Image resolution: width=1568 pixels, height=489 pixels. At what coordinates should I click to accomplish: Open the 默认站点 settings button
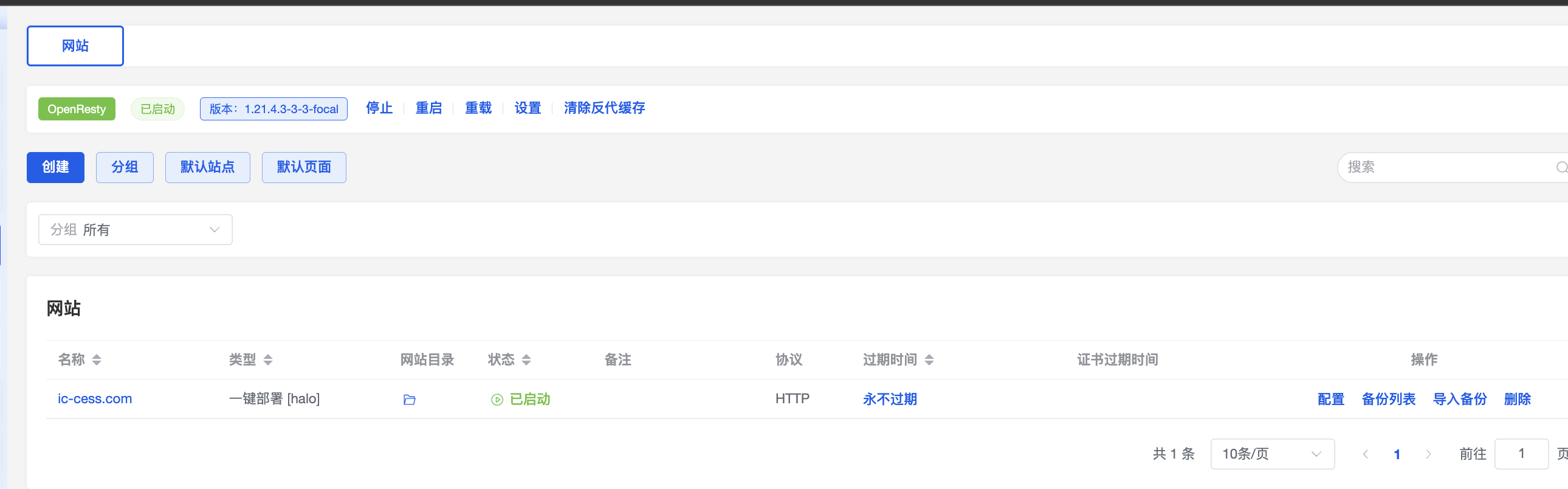pyautogui.click(x=208, y=167)
